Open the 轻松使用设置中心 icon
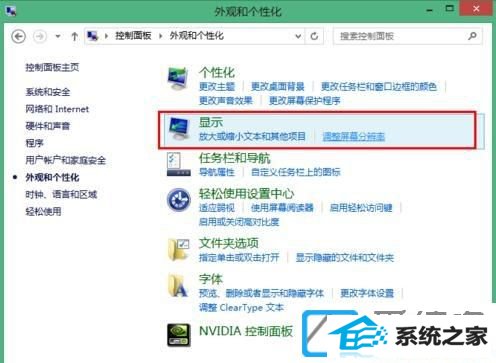This screenshot has height=363, width=496. [x=179, y=200]
